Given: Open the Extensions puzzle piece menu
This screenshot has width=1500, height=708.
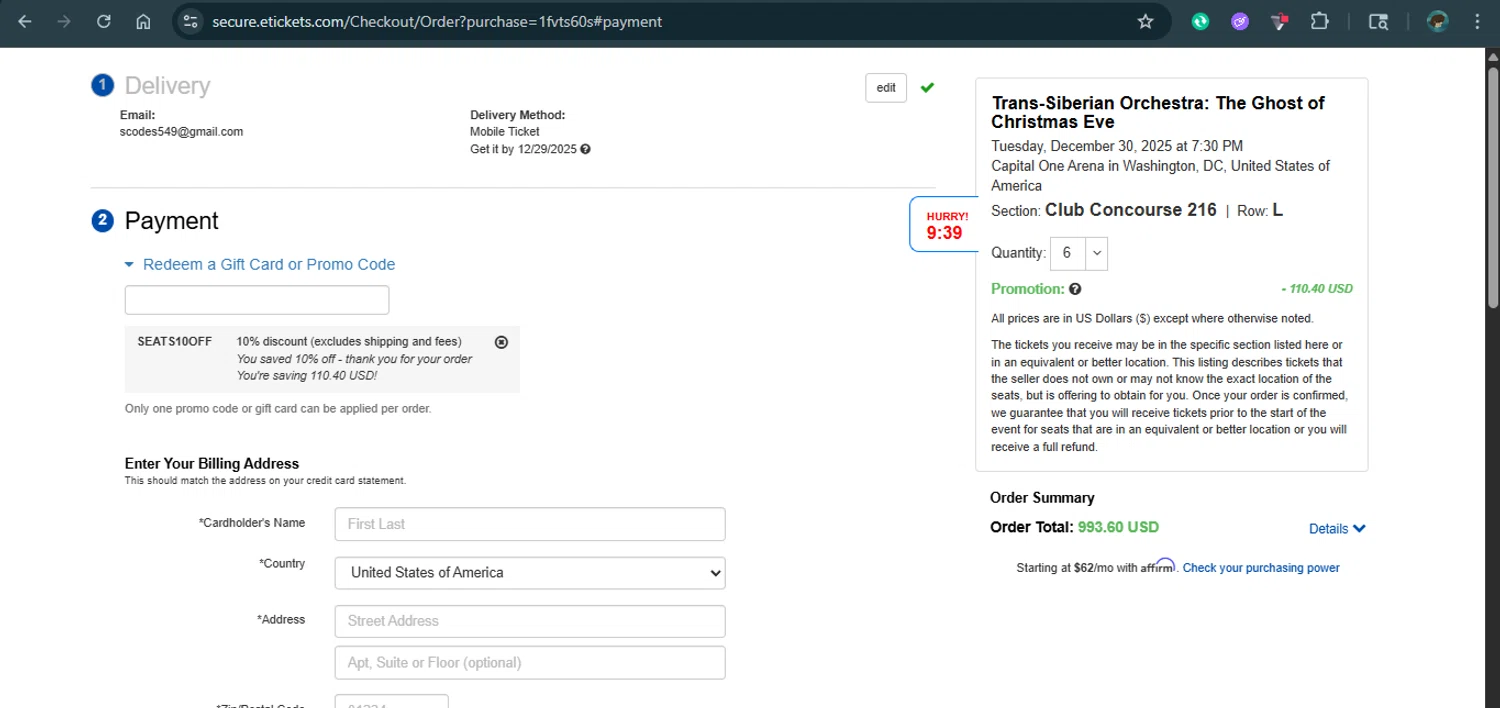Looking at the screenshot, I should (1319, 21).
